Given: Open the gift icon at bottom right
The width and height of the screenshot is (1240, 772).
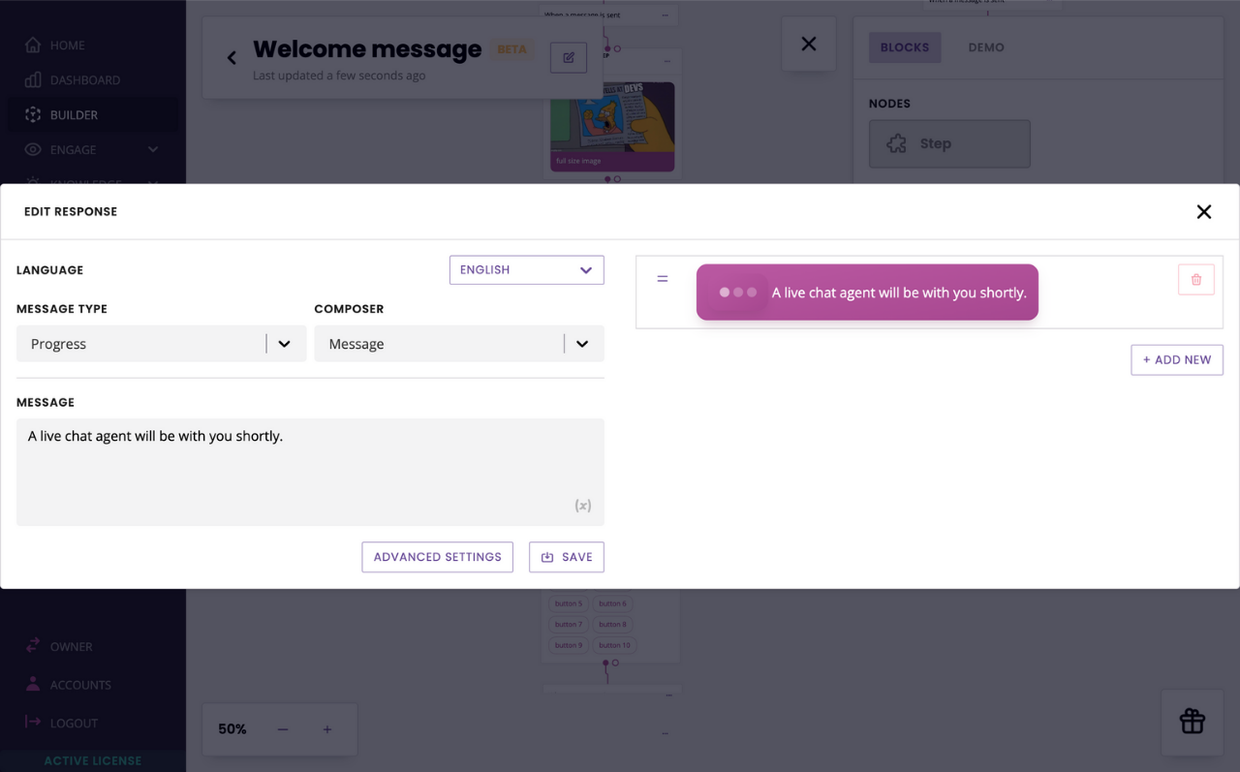Looking at the screenshot, I should tap(1191, 722).
